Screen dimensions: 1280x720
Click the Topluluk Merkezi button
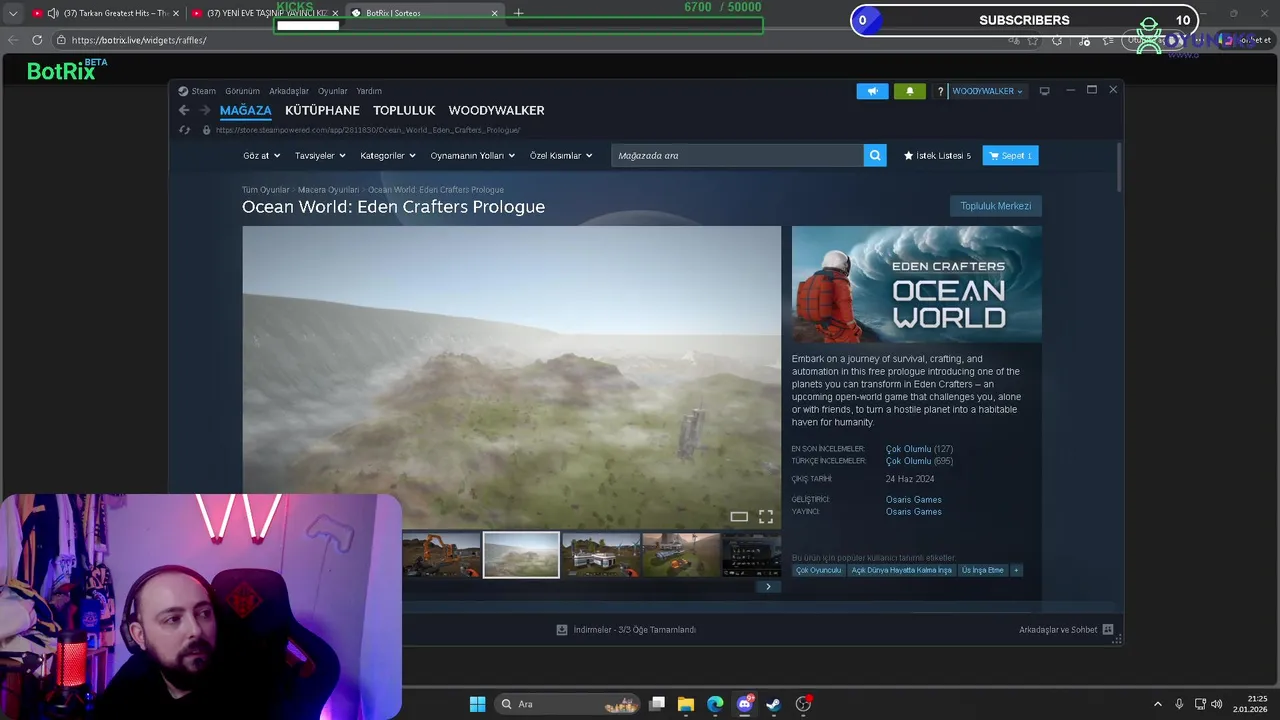click(995, 206)
